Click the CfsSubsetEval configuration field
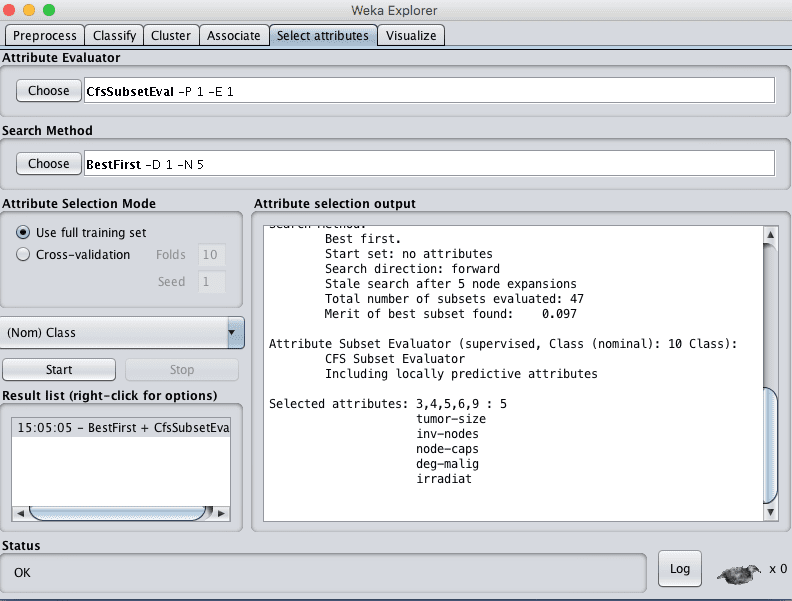 (429, 91)
